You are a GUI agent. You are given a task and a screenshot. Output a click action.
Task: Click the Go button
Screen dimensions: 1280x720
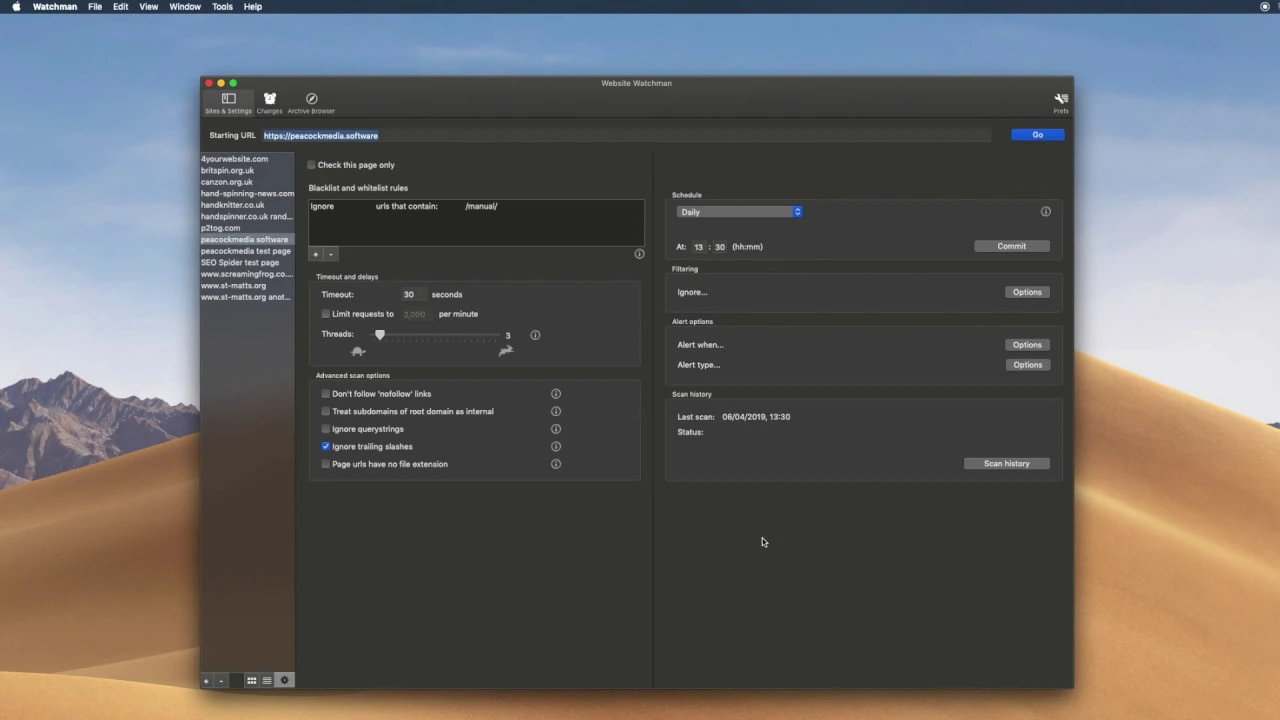tap(1037, 135)
